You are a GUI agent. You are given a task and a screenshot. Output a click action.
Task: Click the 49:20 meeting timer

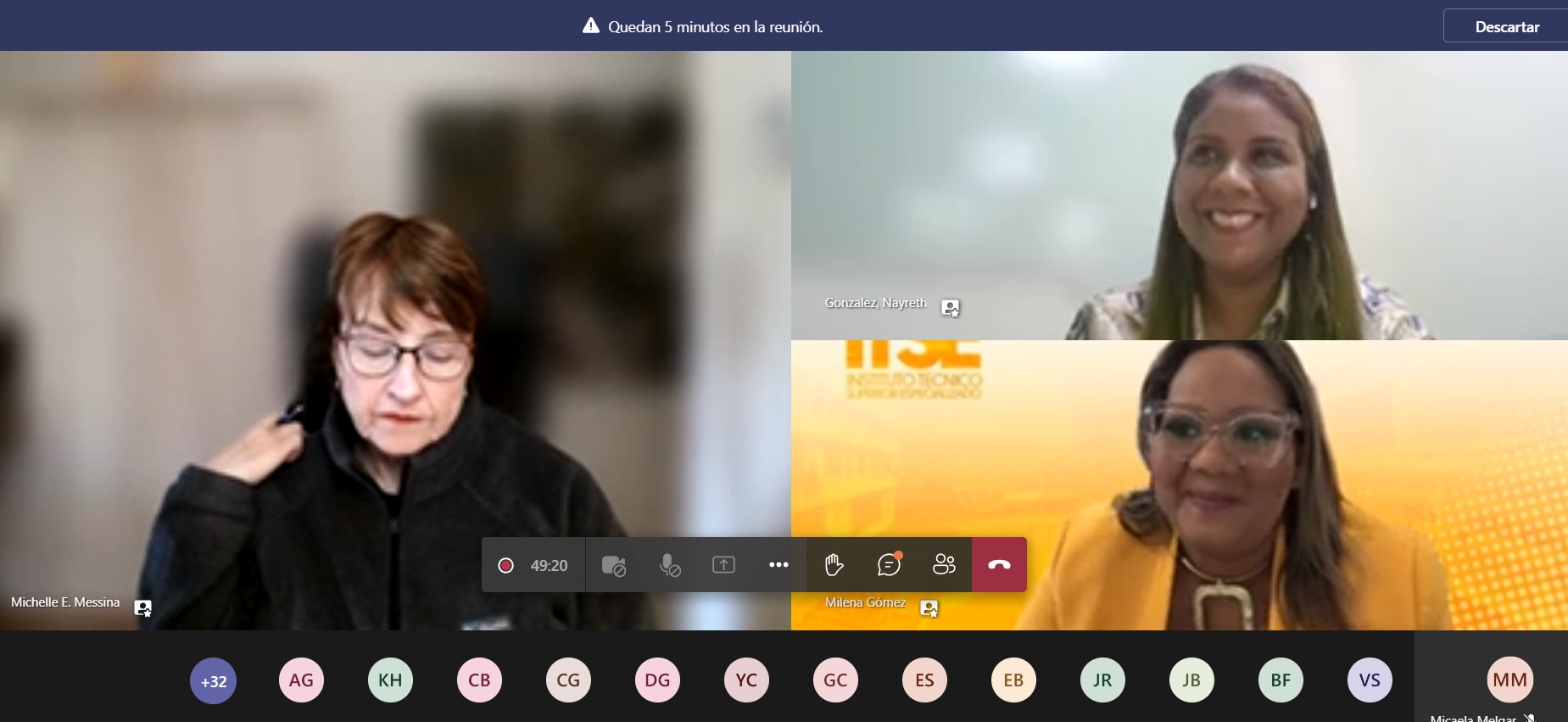click(549, 566)
